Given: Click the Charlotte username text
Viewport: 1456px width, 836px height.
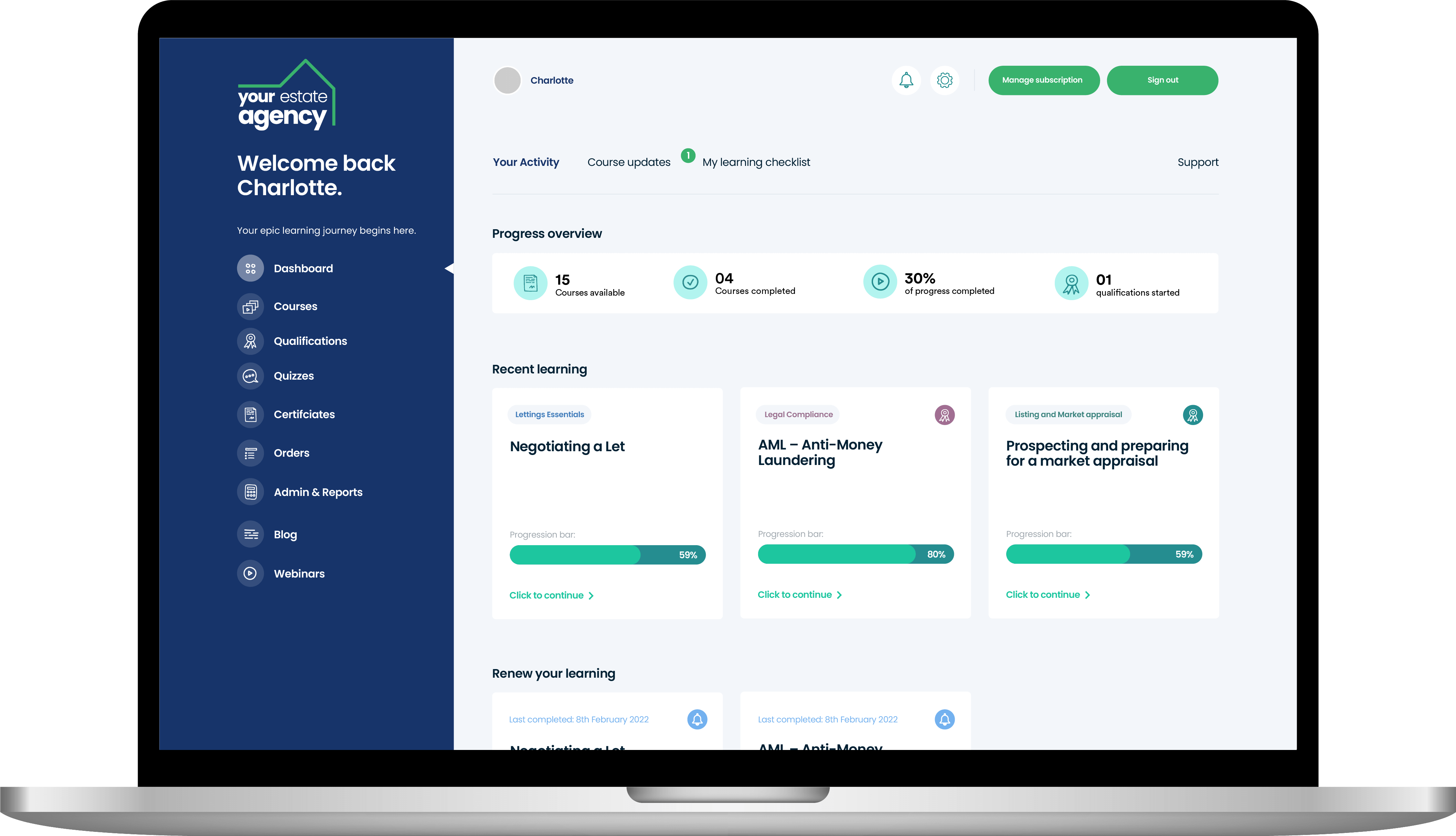Looking at the screenshot, I should (552, 81).
